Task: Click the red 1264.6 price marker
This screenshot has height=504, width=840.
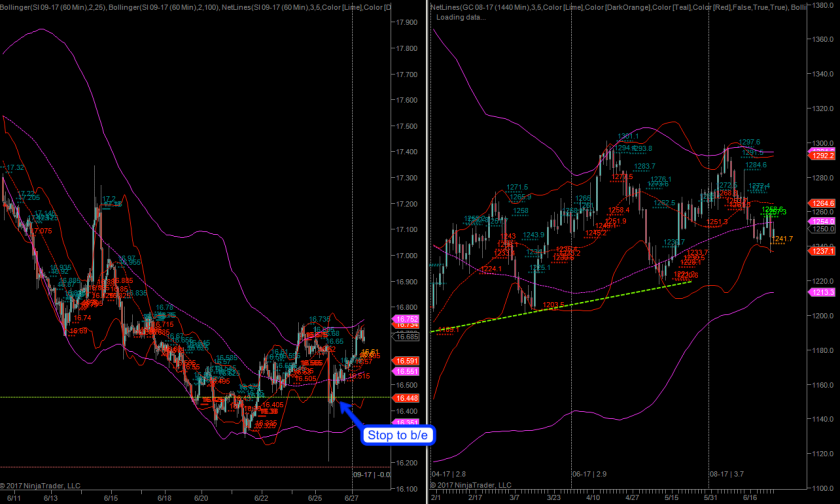Action: click(823, 203)
